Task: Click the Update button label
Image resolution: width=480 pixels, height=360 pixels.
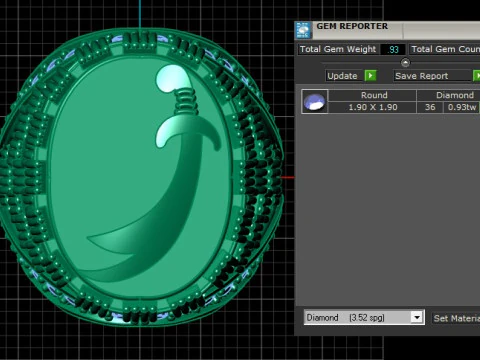Action: [x=342, y=76]
